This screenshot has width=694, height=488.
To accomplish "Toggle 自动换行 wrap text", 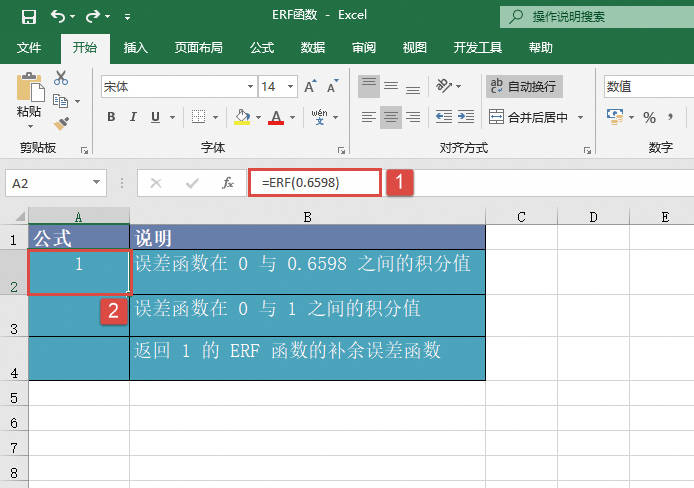I will pos(523,87).
